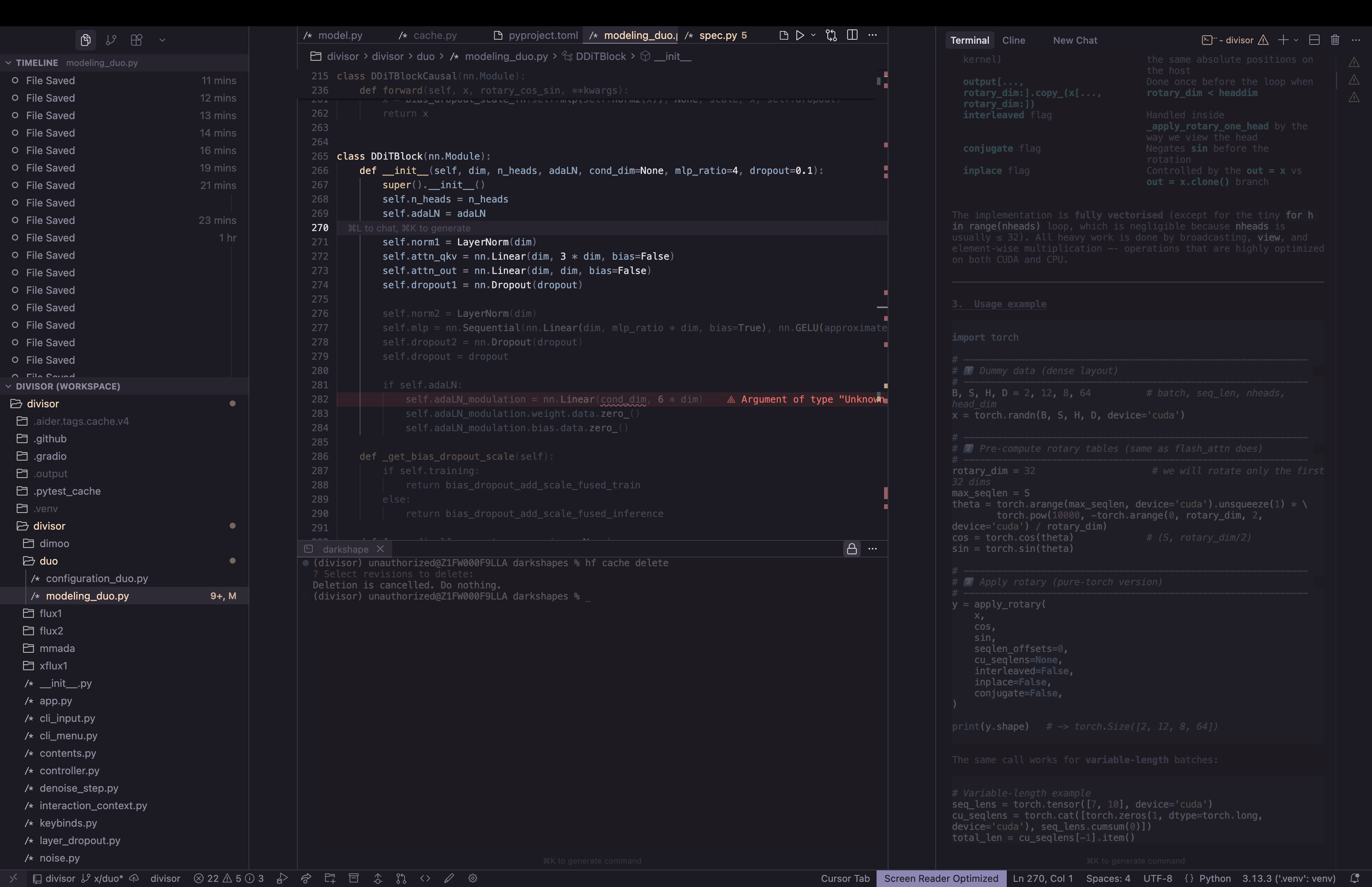Image resolution: width=1372 pixels, height=887 pixels.
Task: Open notifications bell in status bar
Action: (x=1355, y=878)
